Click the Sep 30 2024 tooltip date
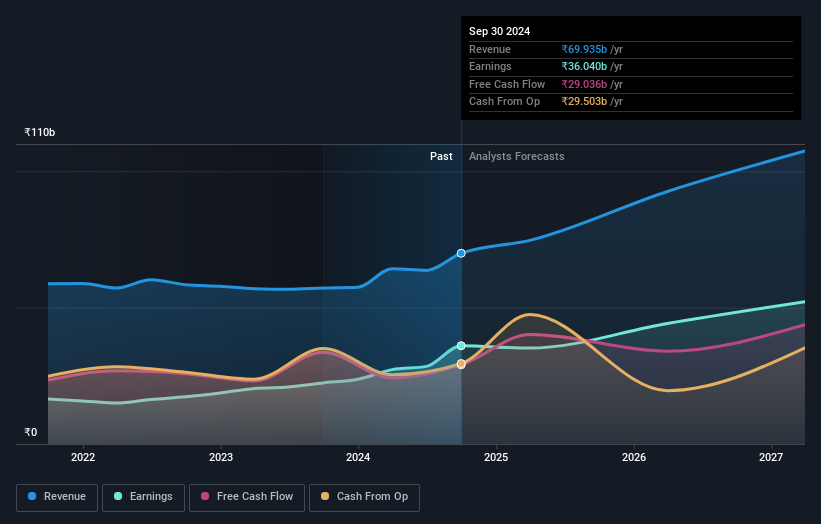Viewport: 821px width, 524px height. [x=500, y=31]
